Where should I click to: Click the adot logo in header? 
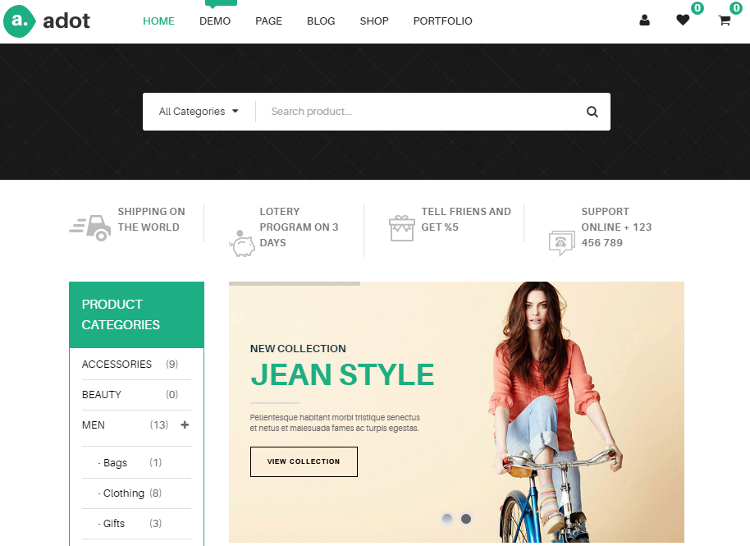coord(46,21)
